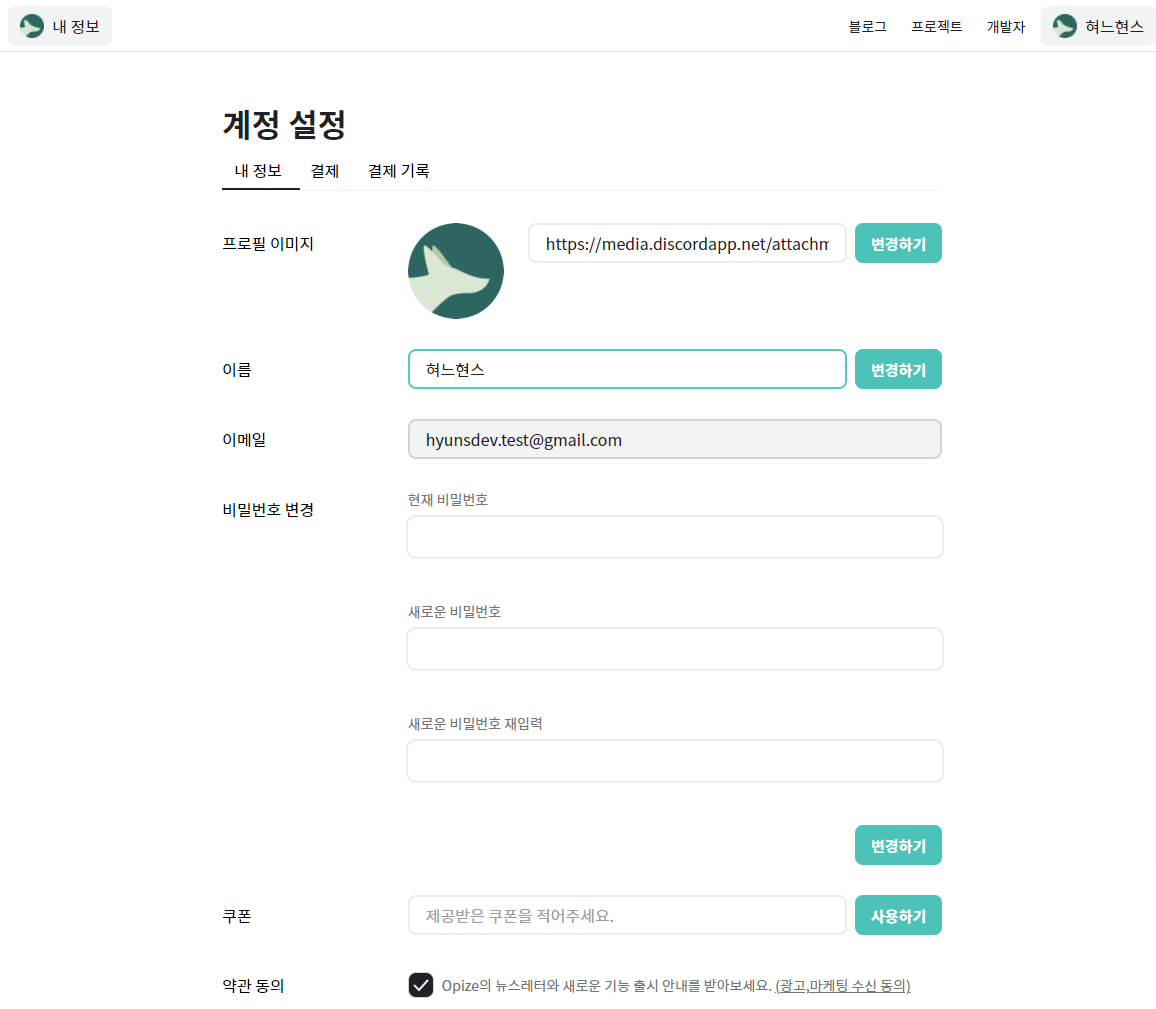Focus the 이름 field containing 혀느현스
Image resolution: width=1156 pixels, height=1009 pixels.
[627, 369]
